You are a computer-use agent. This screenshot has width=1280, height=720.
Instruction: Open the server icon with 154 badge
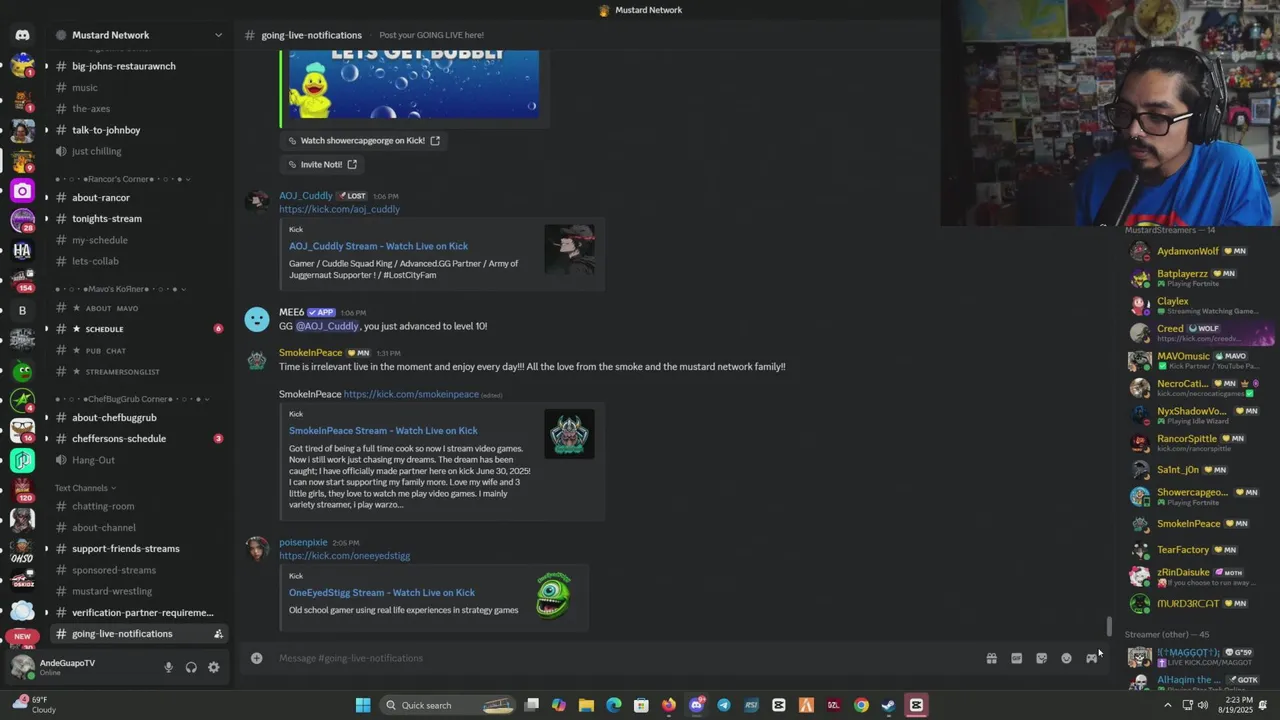[x=22, y=280]
